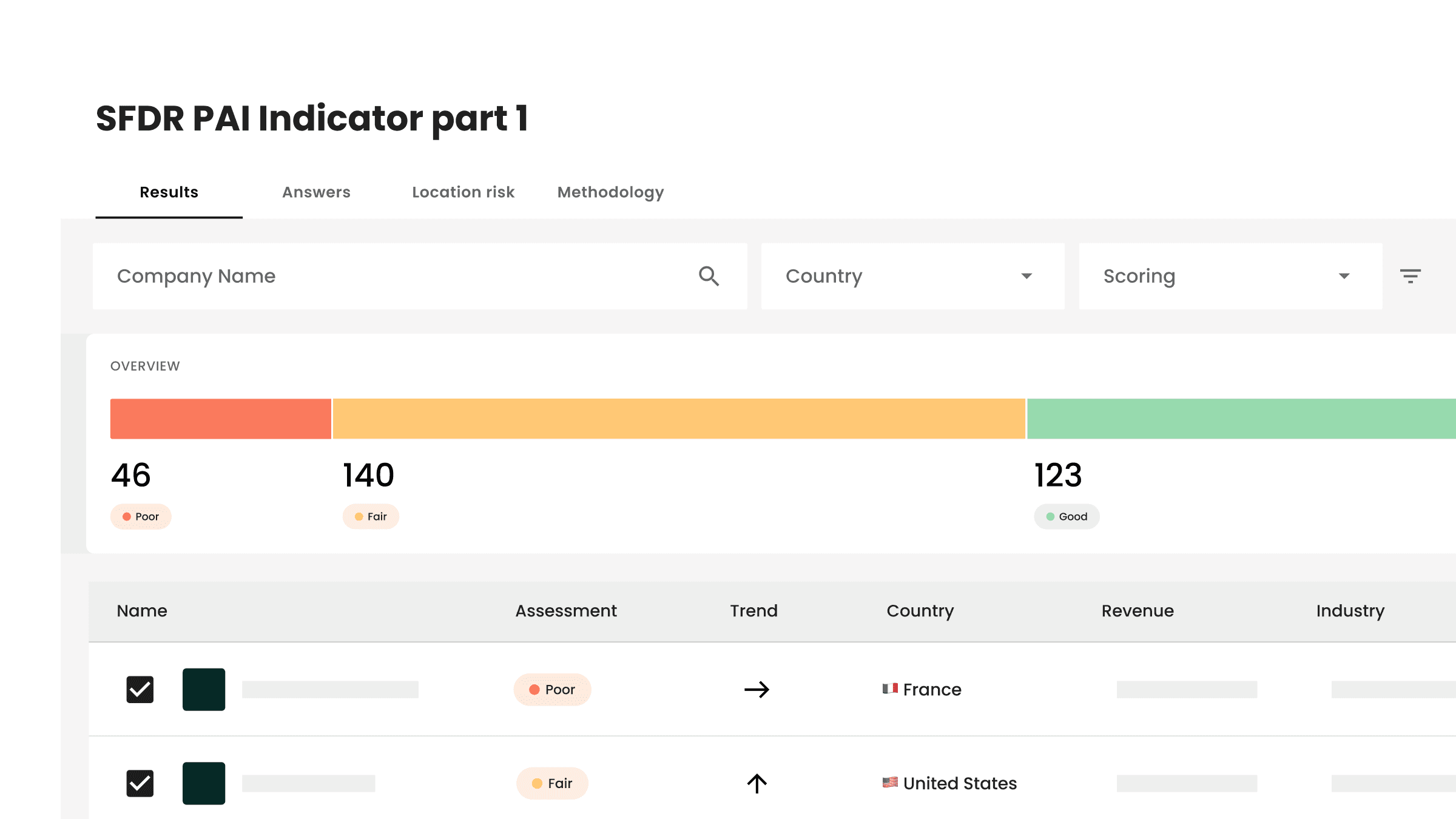Expand the Scoring dropdown chevron arrow
Viewport: 1456px width, 819px height.
1344,276
